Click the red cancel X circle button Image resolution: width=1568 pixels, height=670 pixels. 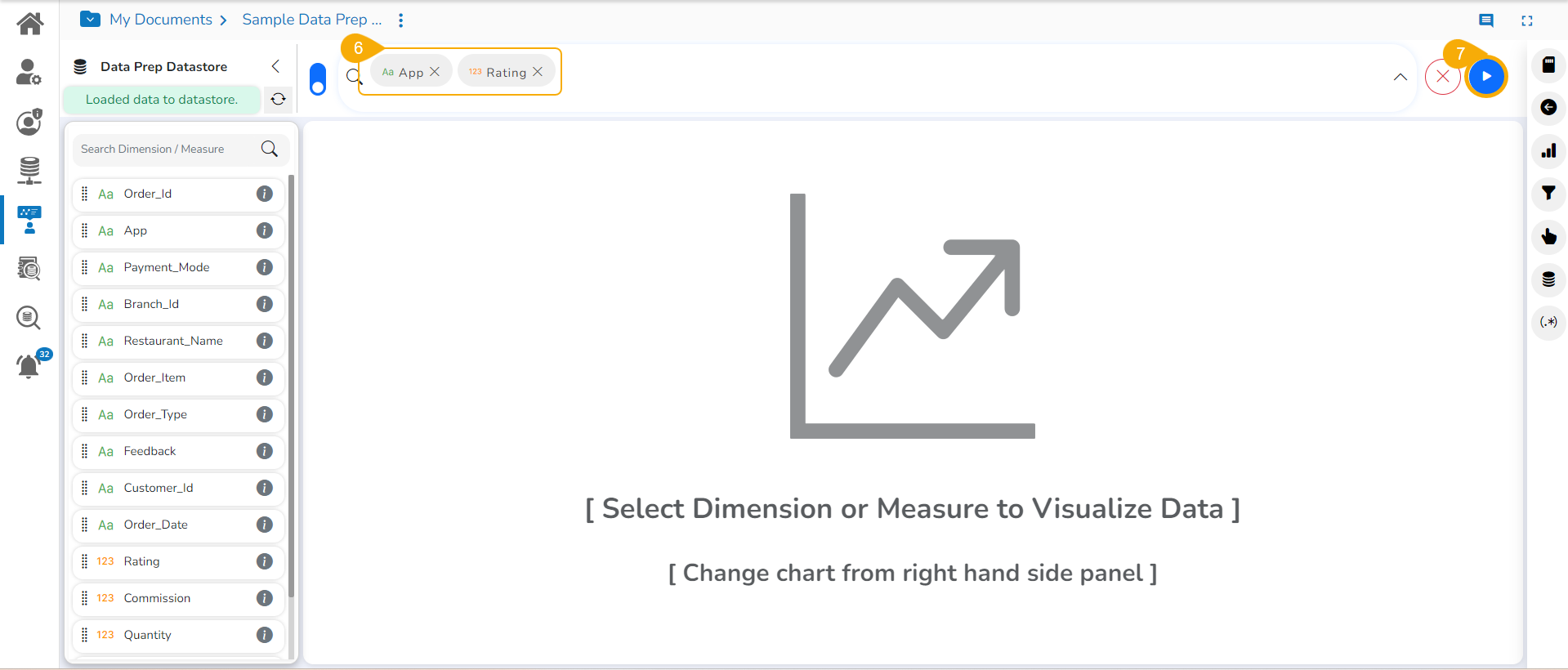[1442, 77]
